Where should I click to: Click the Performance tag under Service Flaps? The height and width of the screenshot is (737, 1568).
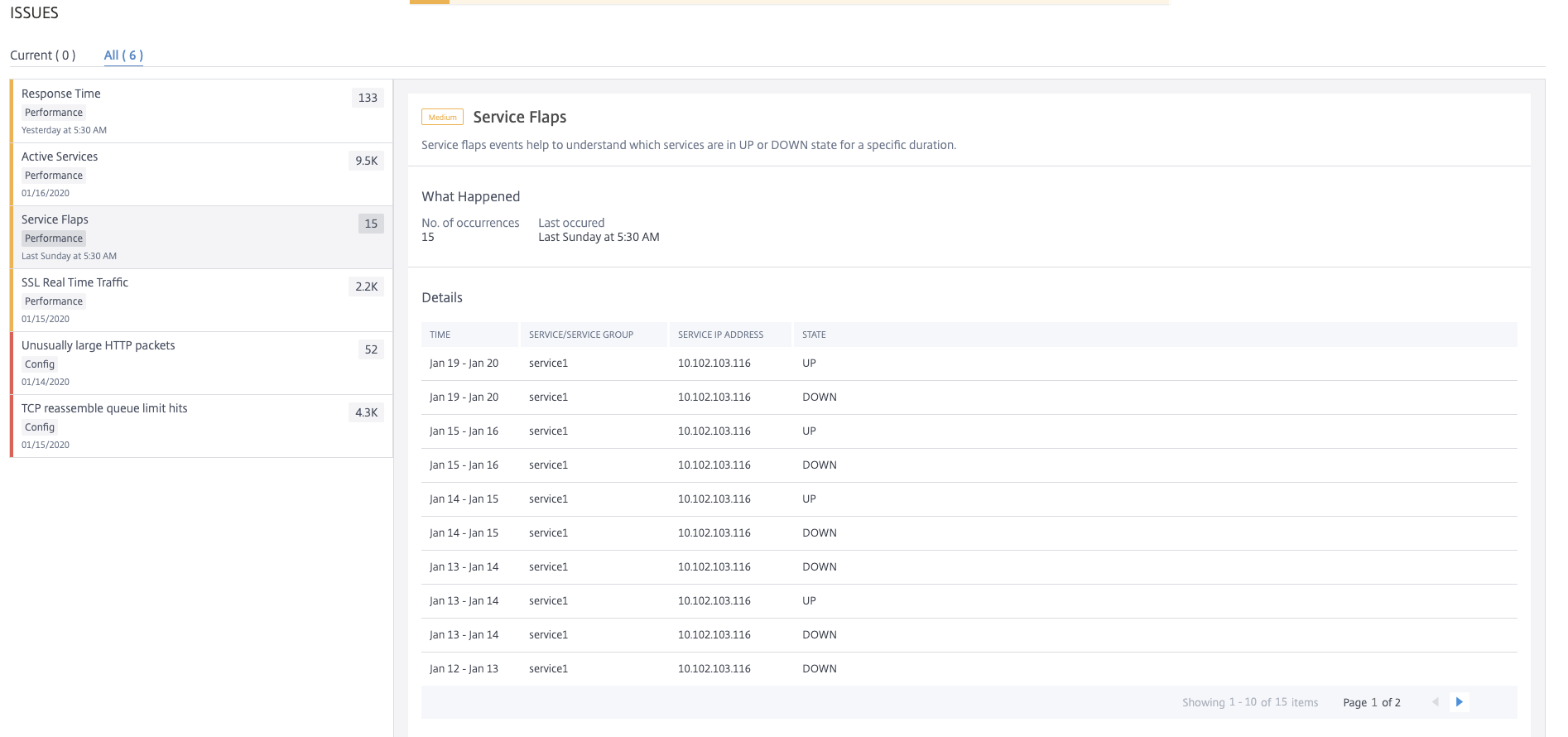[x=54, y=238]
